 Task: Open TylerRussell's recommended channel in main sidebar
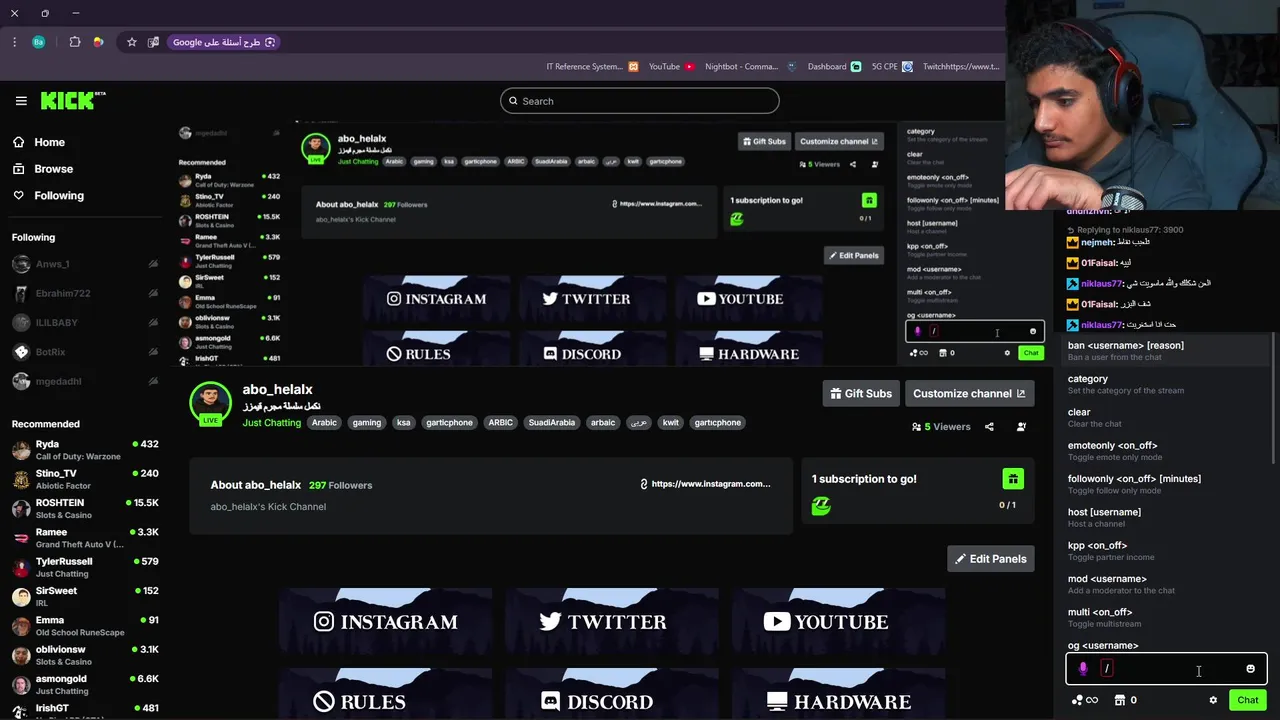point(85,567)
